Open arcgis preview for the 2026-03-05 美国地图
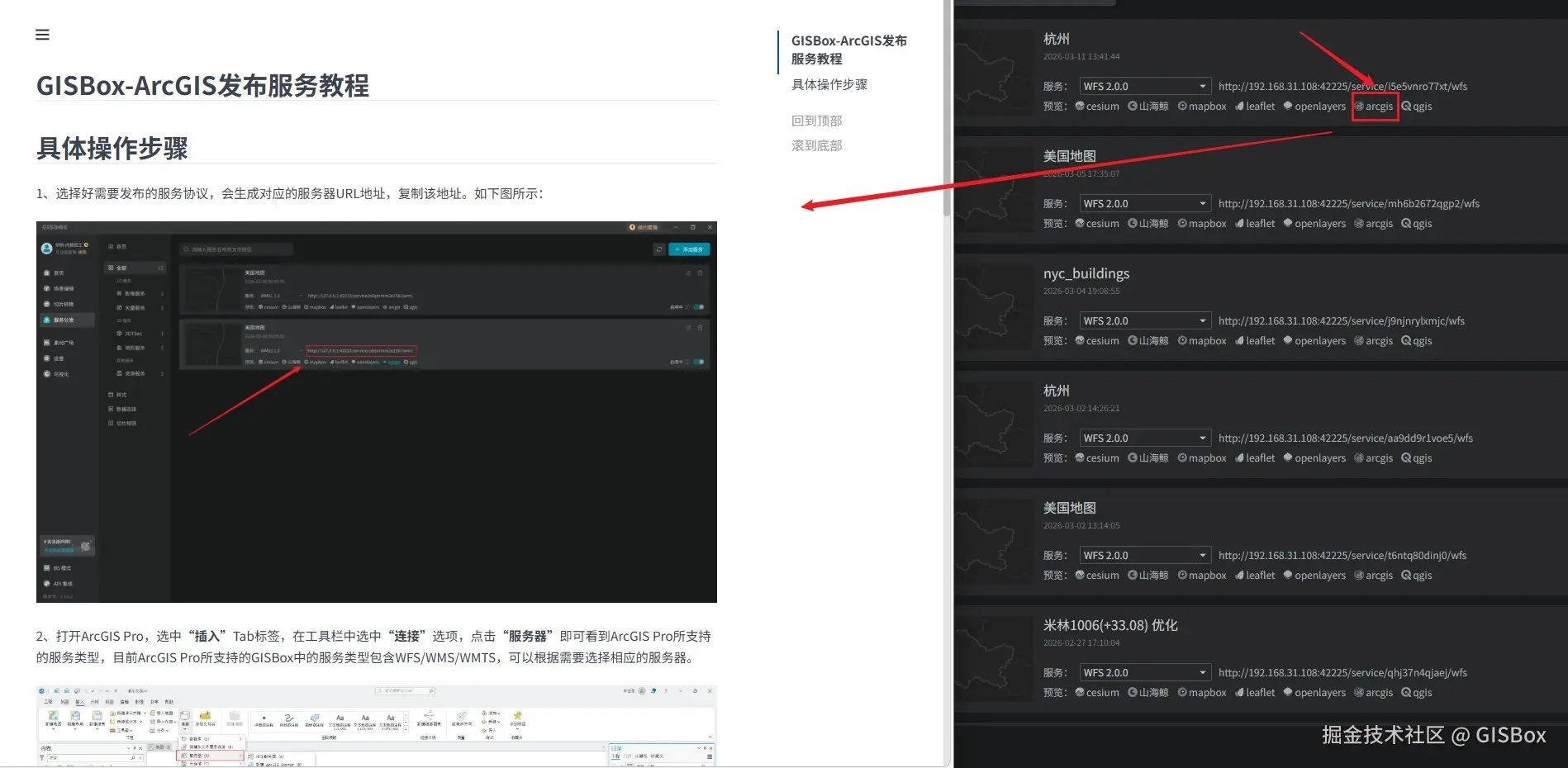The width and height of the screenshot is (1568, 768). [x=1374, y=223]
